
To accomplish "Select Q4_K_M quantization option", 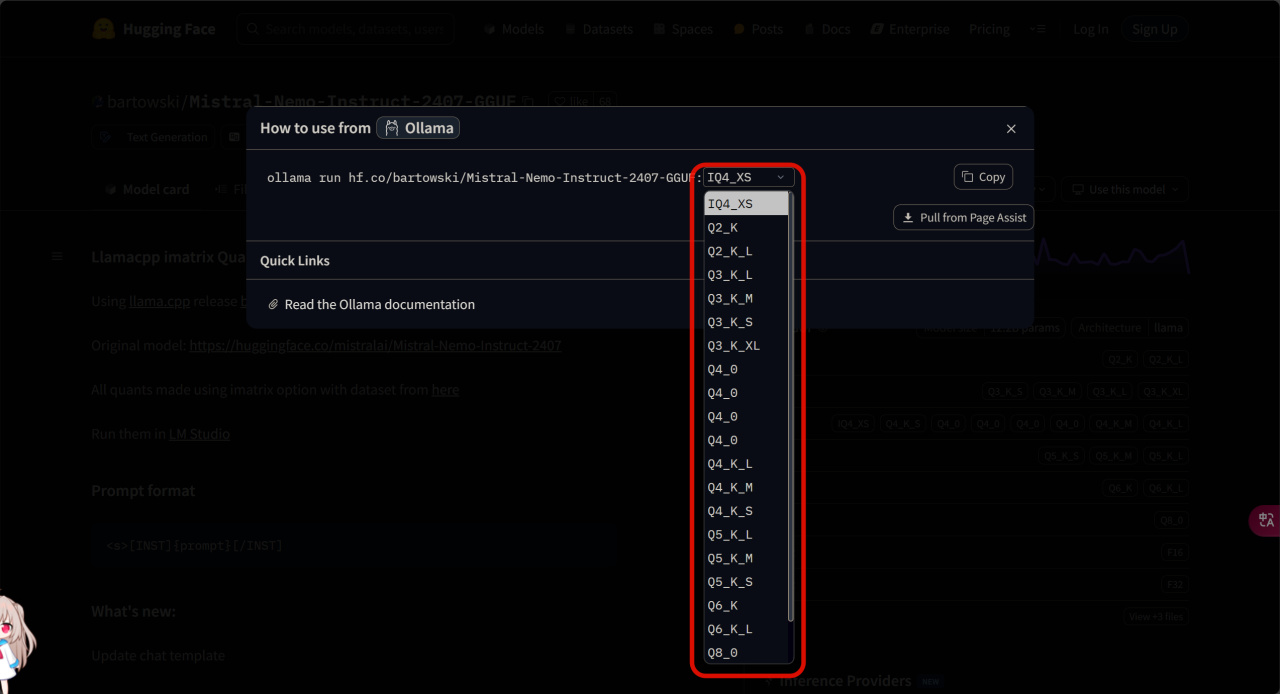I will pyautogui.click(x=746, y=488).
